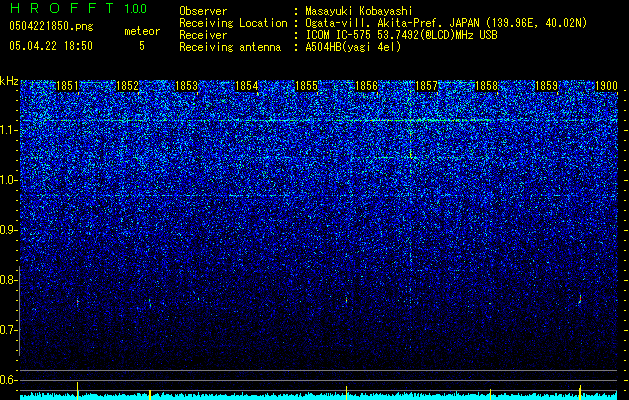The image size is (629, 400).
Task: Click the meteor echo before 1856
Action: (346, 299)
